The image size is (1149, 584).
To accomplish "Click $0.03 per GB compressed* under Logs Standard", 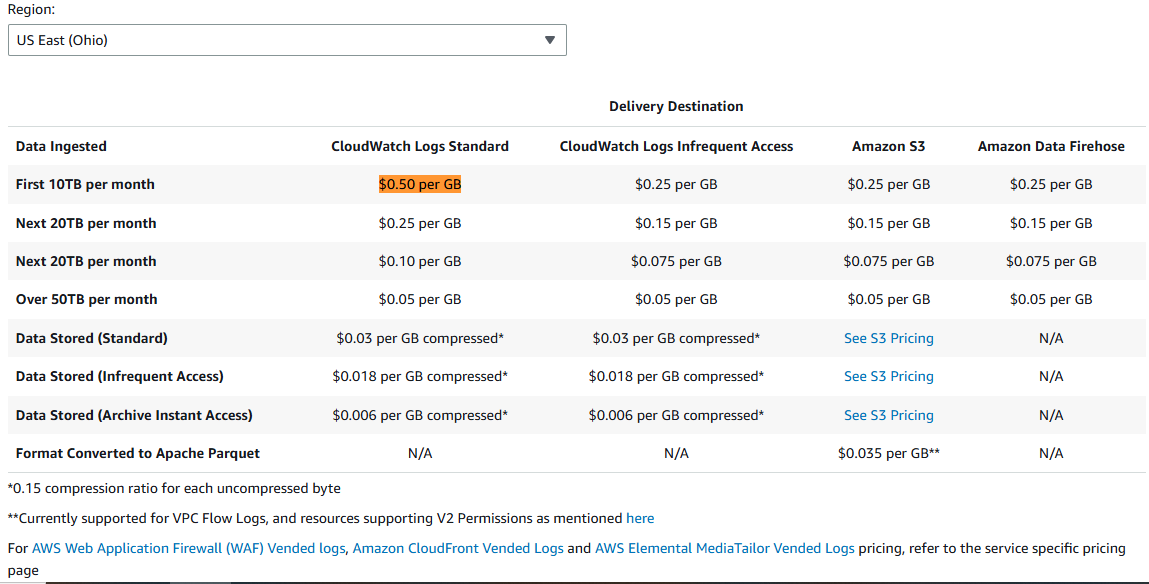I will (x=420, y=338).
